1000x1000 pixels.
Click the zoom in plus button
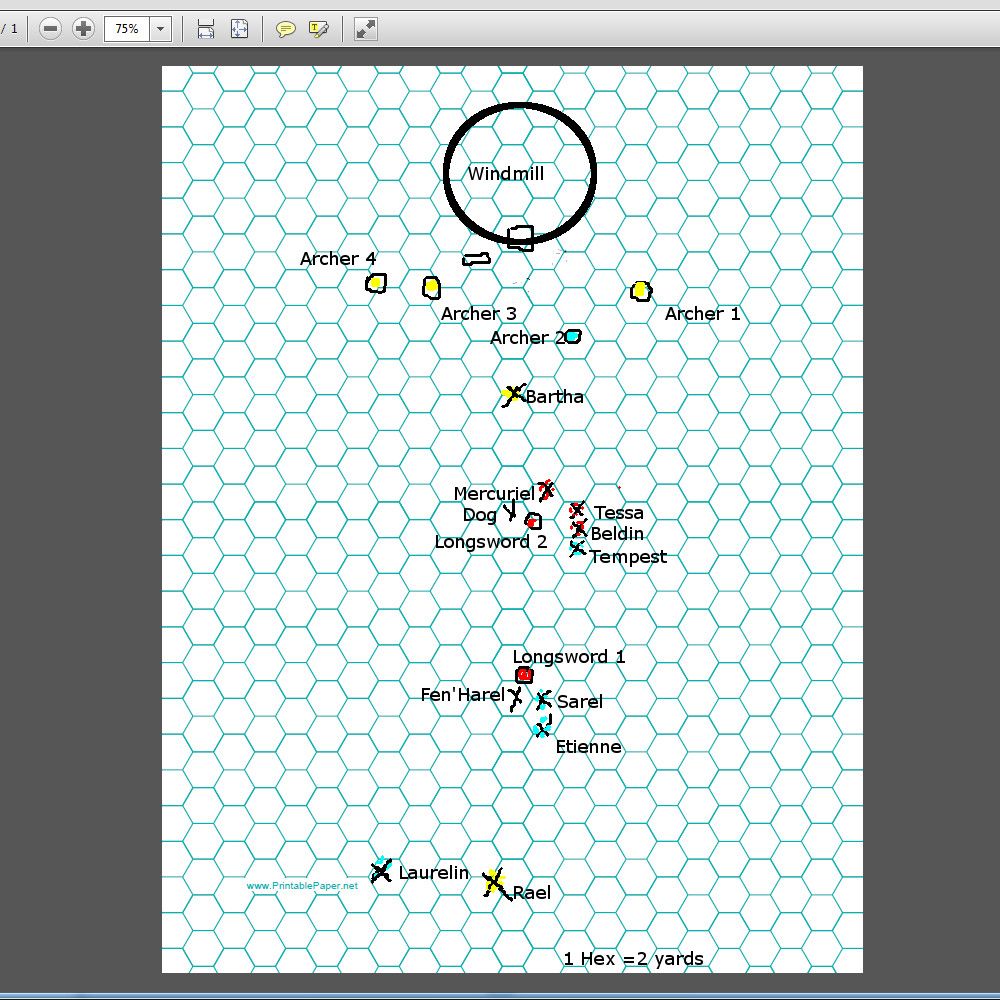84,29
